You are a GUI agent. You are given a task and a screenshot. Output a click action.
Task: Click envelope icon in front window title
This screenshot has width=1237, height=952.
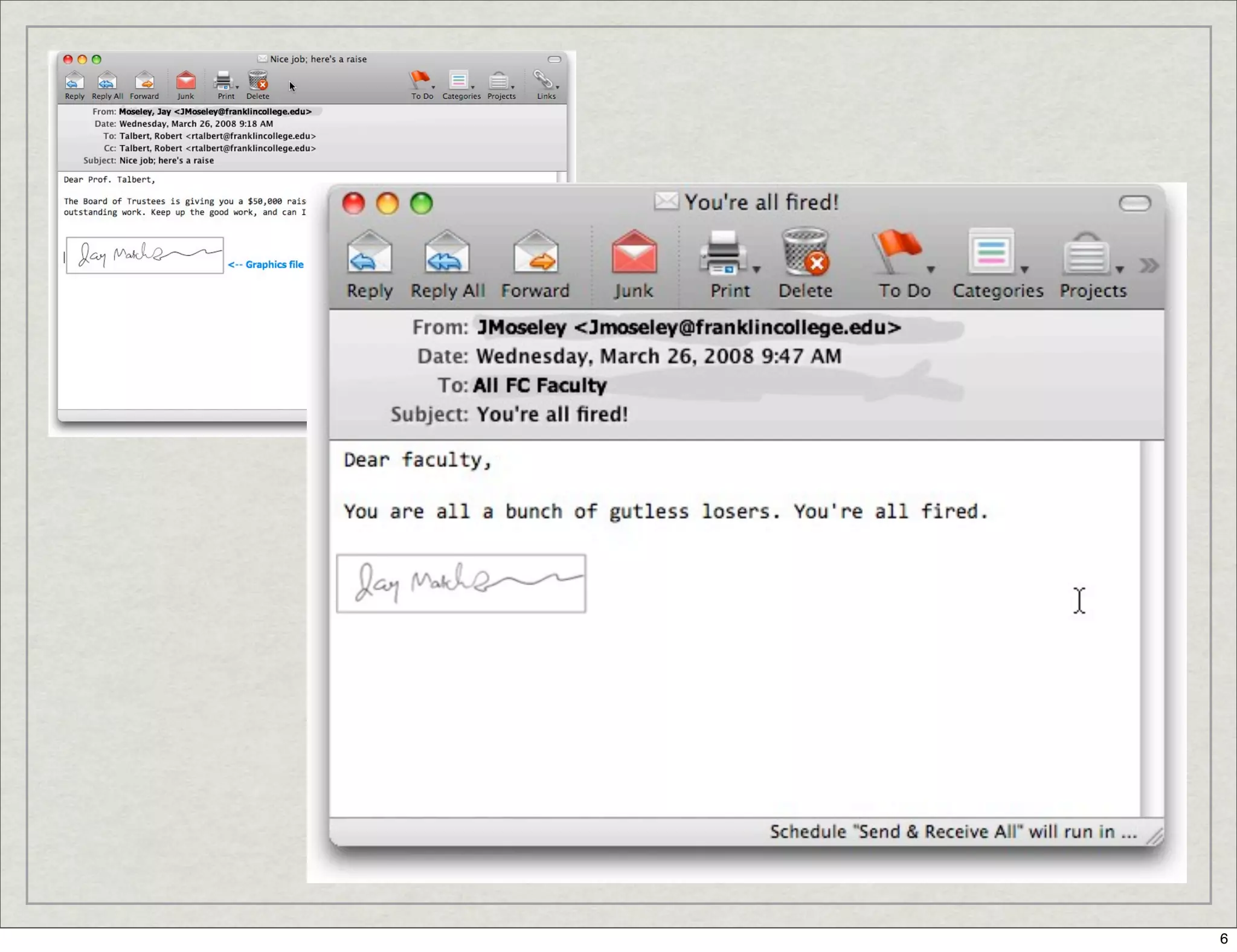[666, 201]
